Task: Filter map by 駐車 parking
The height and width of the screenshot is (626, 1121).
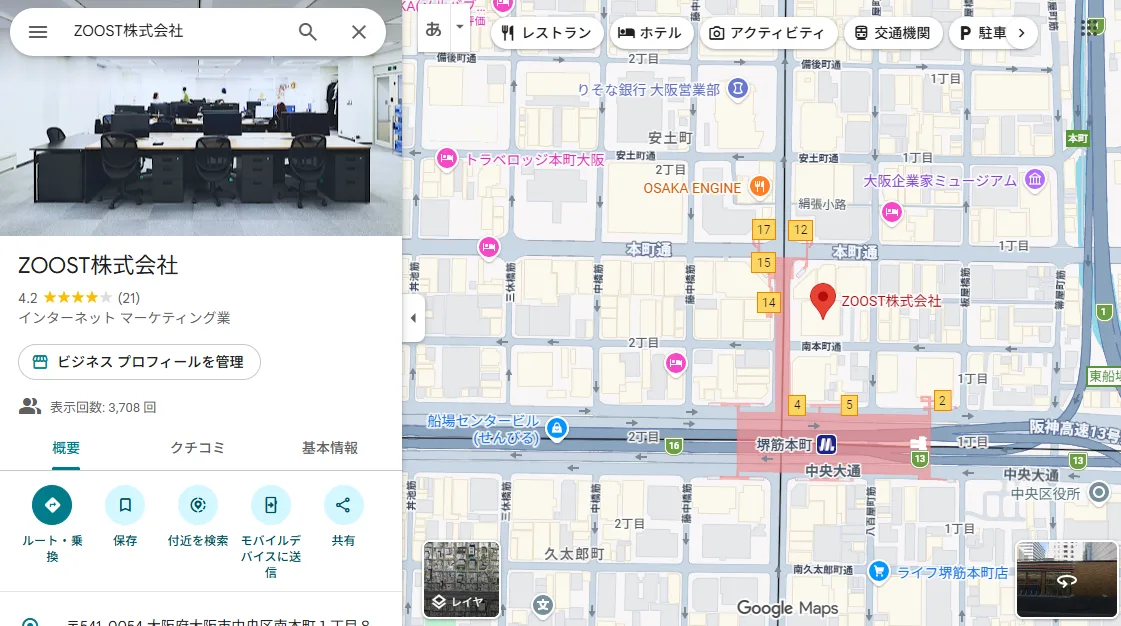Action: [982, 33]
